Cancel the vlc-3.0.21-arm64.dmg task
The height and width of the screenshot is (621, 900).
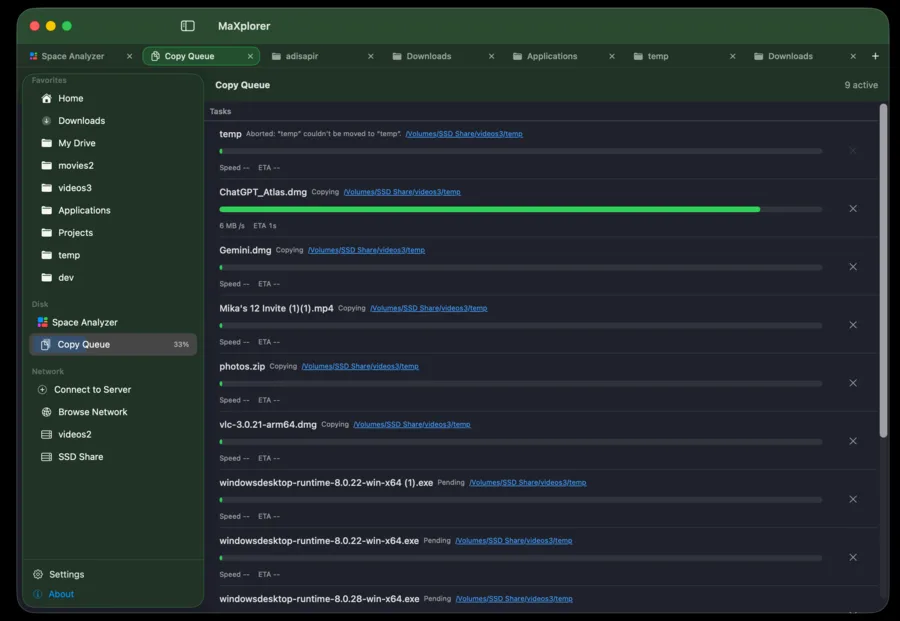(853, 441)
